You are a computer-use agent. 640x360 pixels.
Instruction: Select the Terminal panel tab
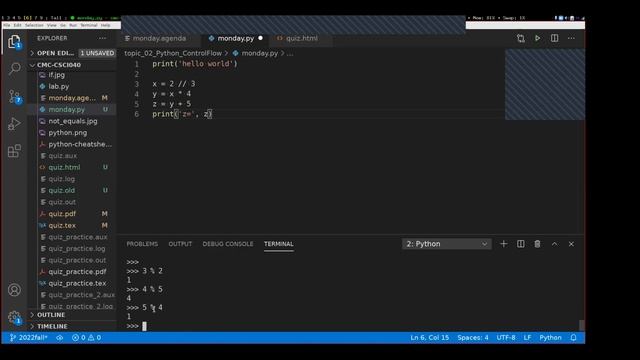tap(279, 244)
